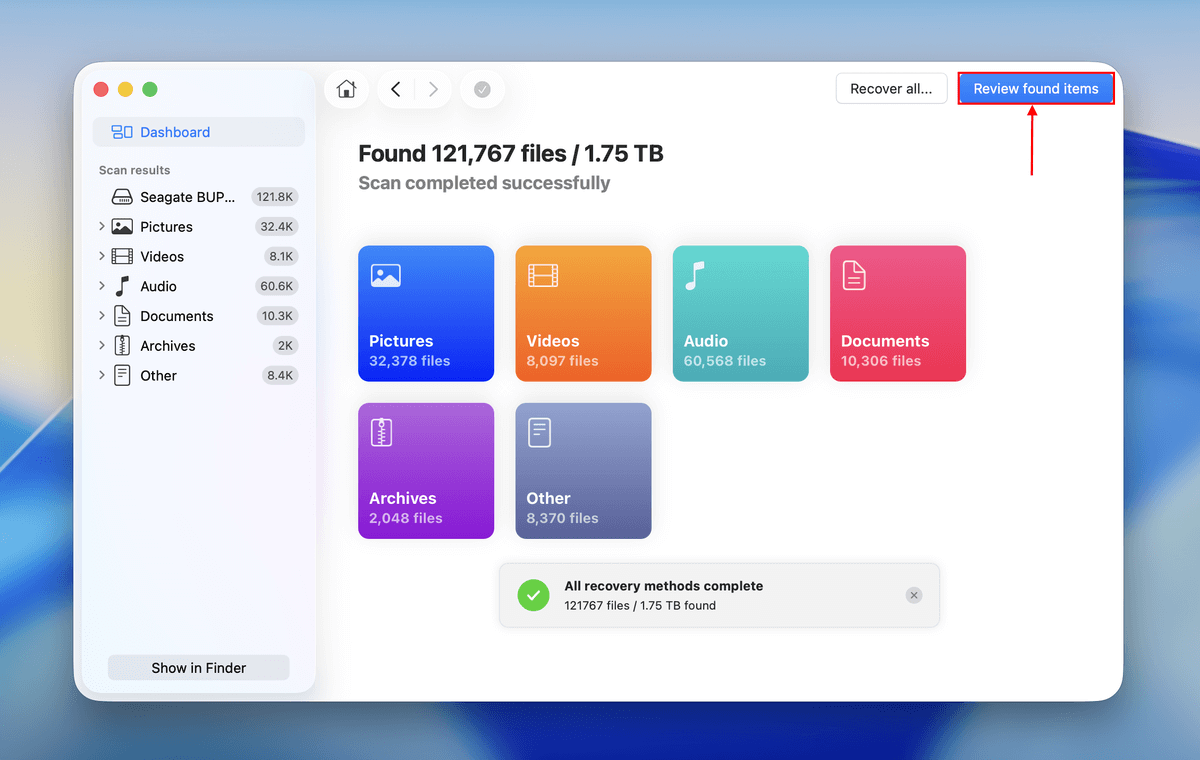
Task: Click Show in Finder button
Action: (198, 668)
